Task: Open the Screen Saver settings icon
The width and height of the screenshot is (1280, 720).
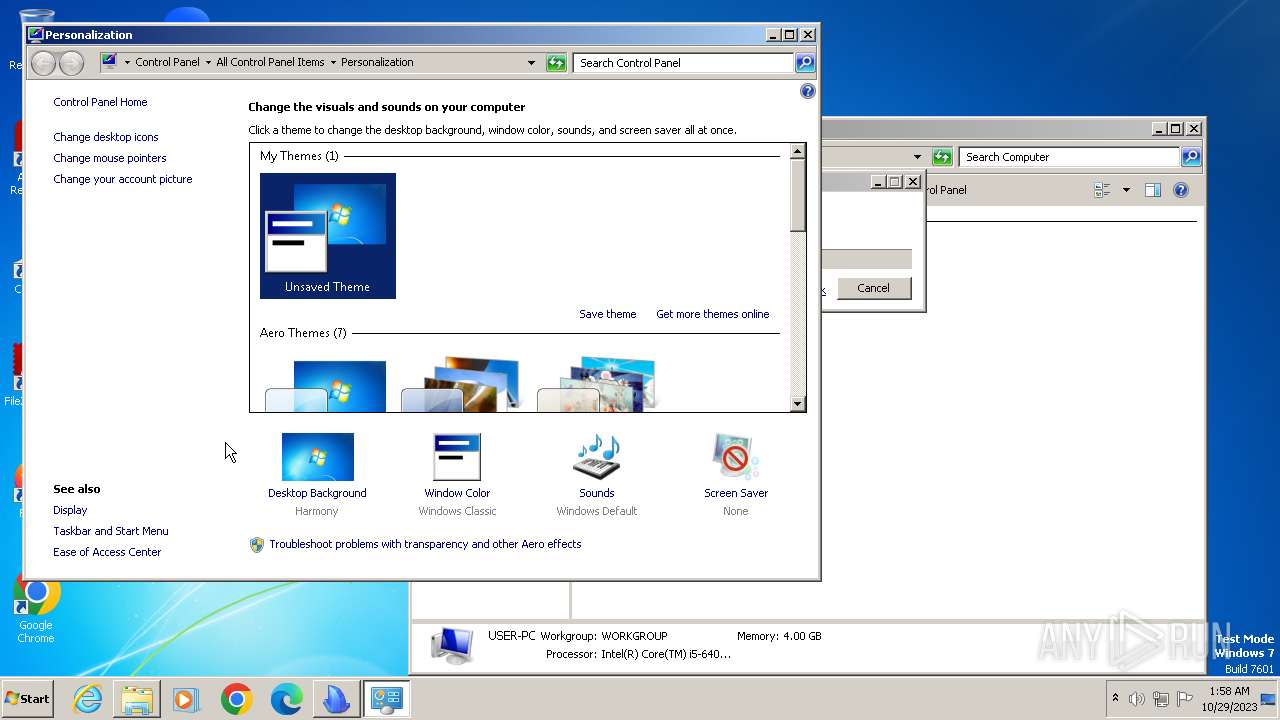Action: (x=736, y=457)
